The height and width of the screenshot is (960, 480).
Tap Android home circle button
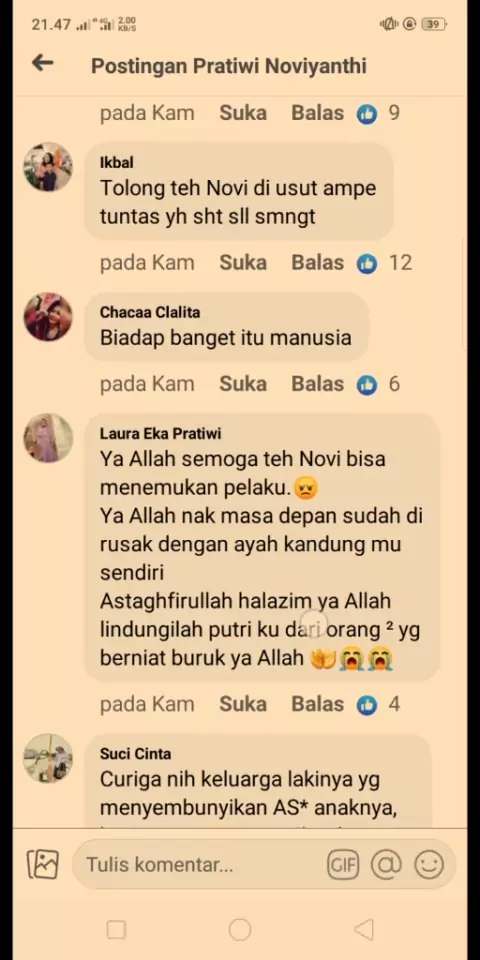[240, 929]
